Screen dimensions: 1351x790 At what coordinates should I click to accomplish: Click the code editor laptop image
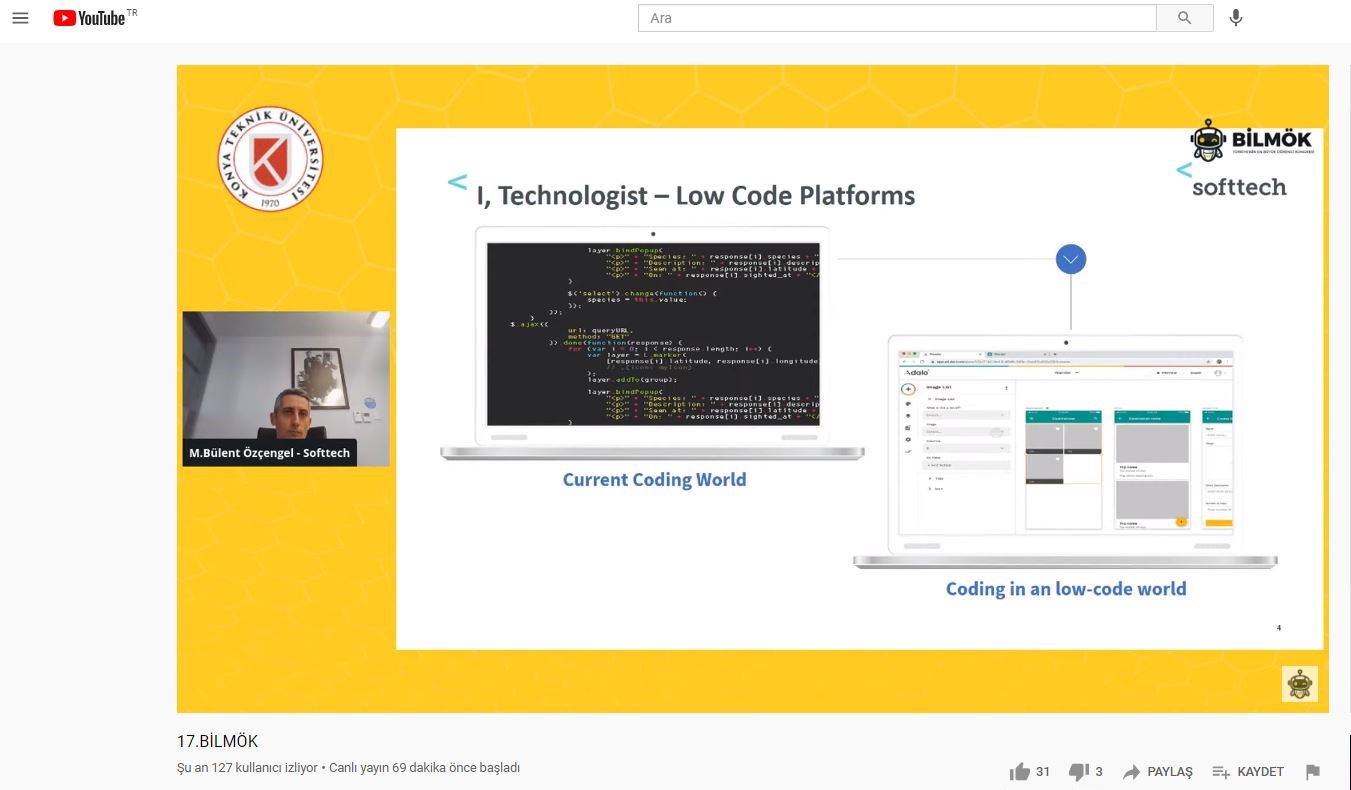pyautogui.click(x=652, y=335)
